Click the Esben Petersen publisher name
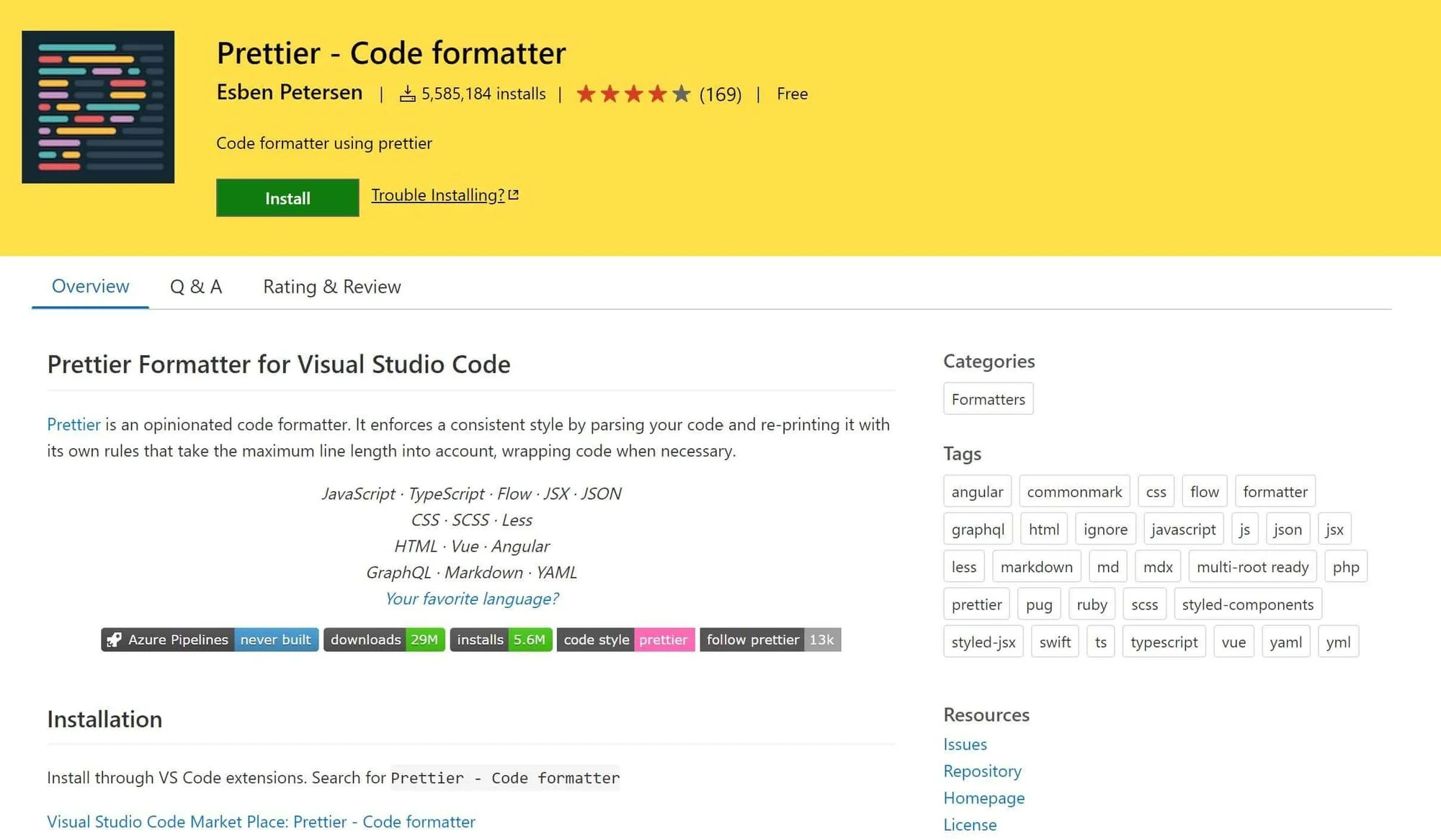The width and height of the screenshot is (1441, 840). click(x=289, y=93)
